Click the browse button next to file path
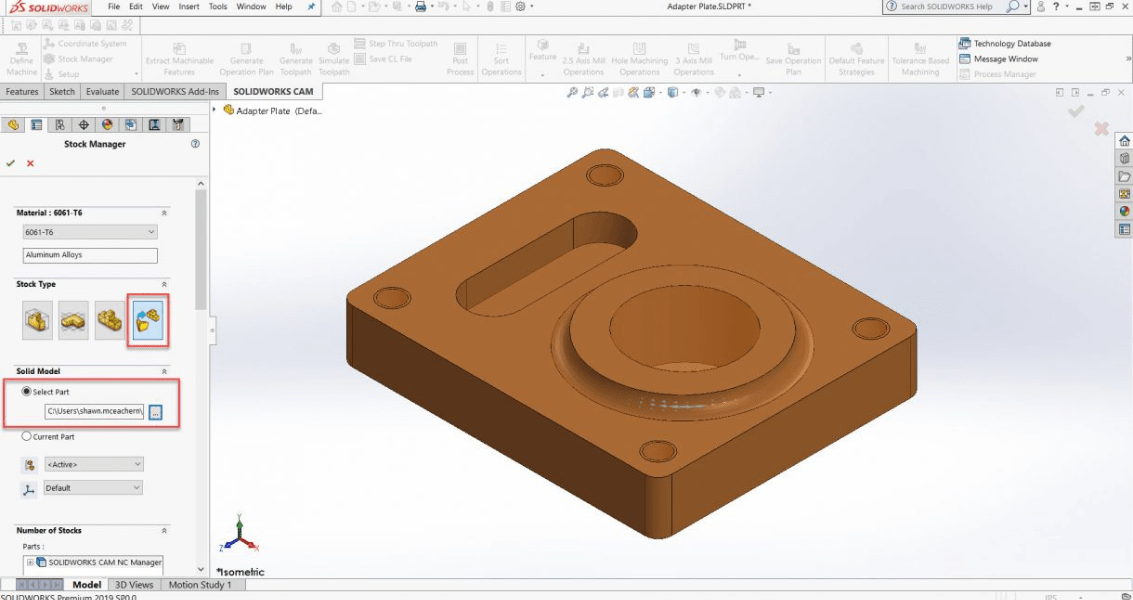The height and width of the screenshot is (600, 1133). pos(156,410)
